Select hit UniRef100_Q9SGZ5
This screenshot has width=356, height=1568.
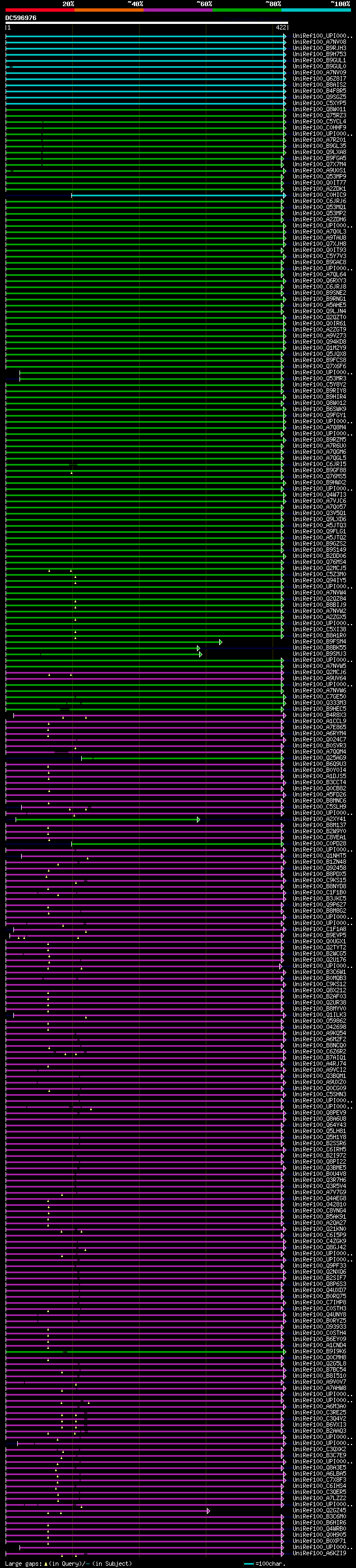point(319,97)
